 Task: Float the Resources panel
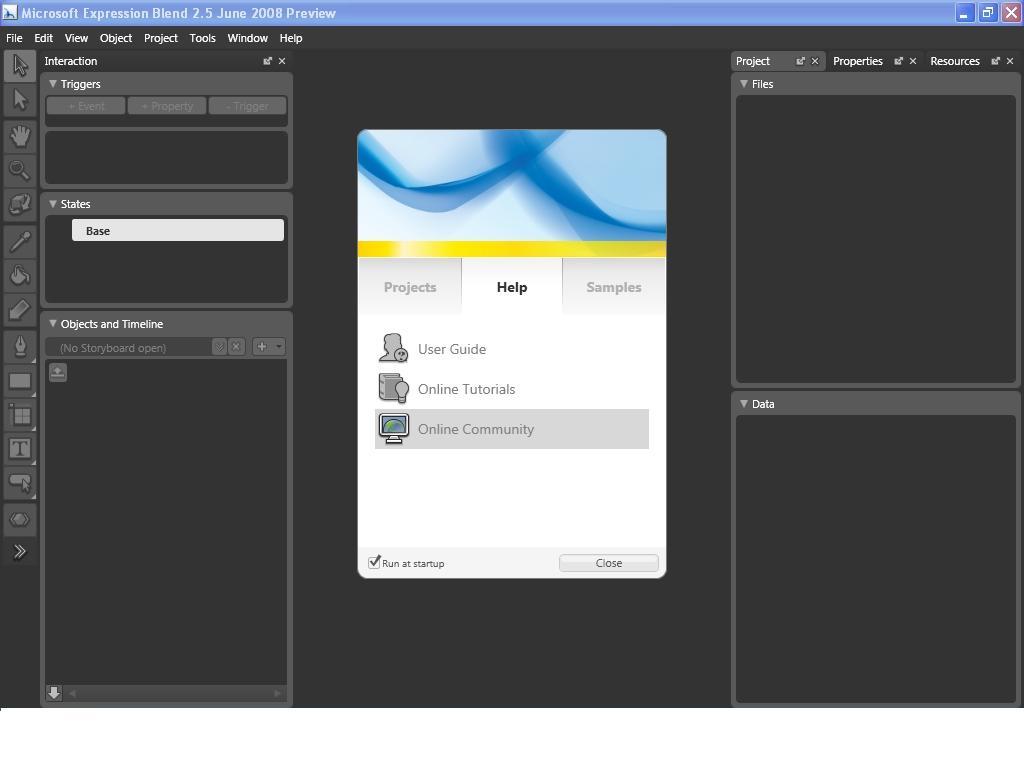click(x=995, y=61)
